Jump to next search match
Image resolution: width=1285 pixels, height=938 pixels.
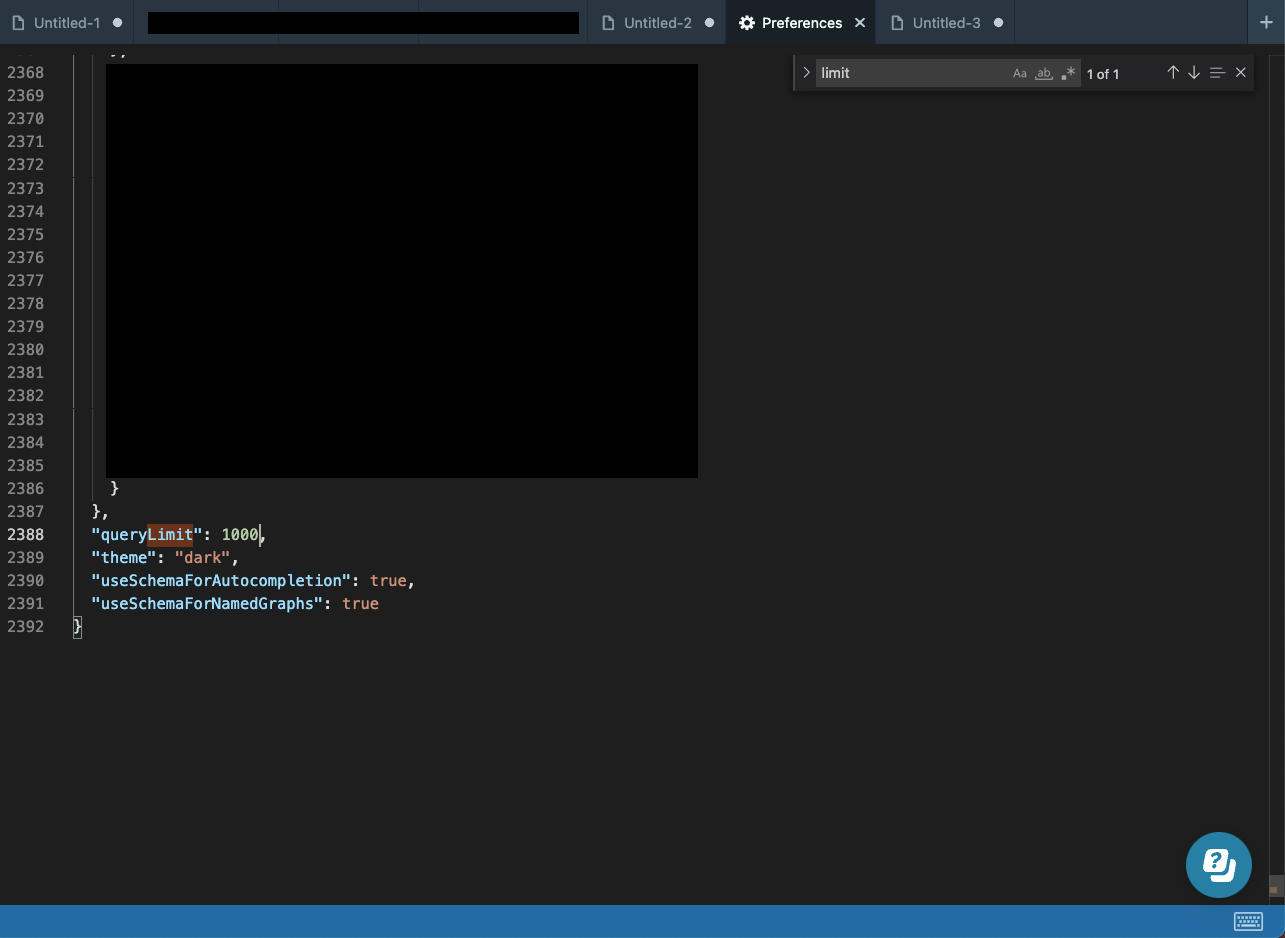pyautogui.click(x=1194, y=72)
